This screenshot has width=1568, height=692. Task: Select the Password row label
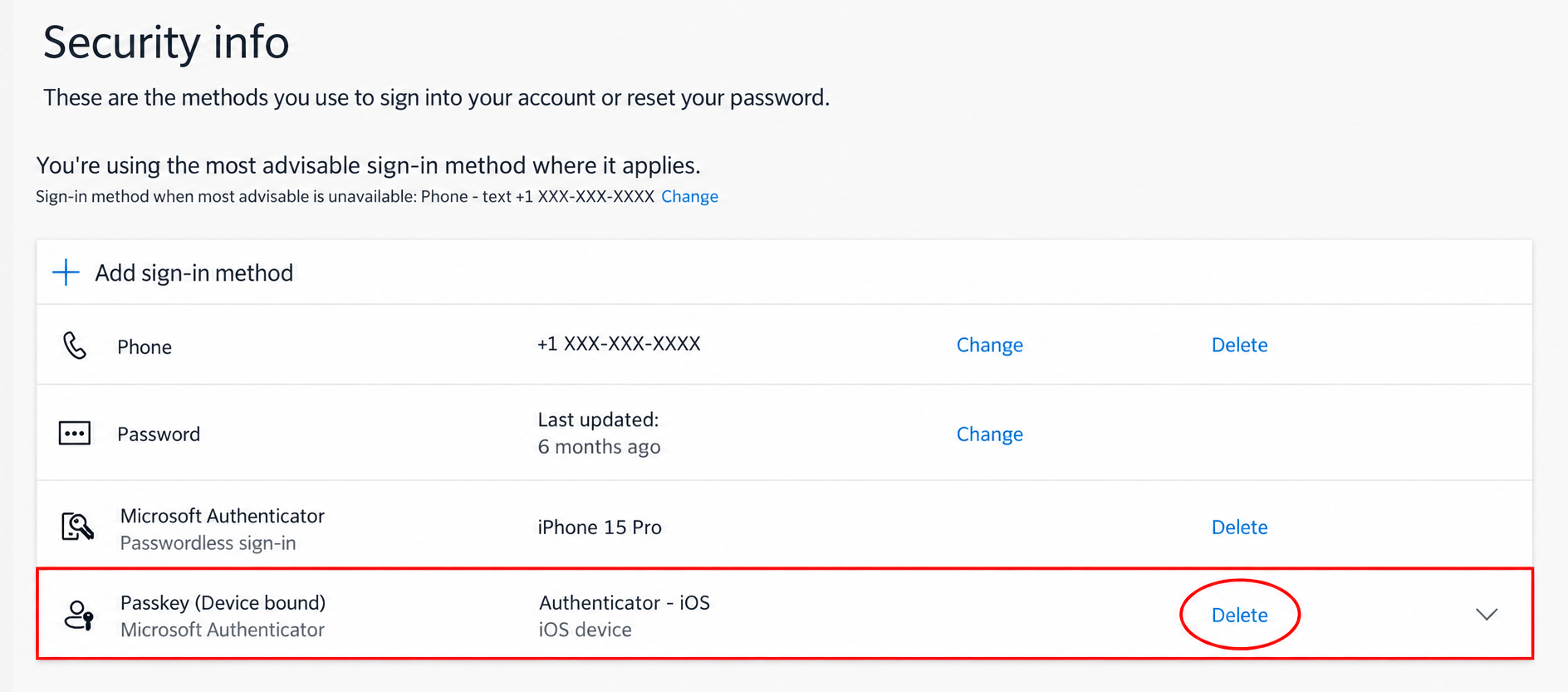(x=159, y=434)
